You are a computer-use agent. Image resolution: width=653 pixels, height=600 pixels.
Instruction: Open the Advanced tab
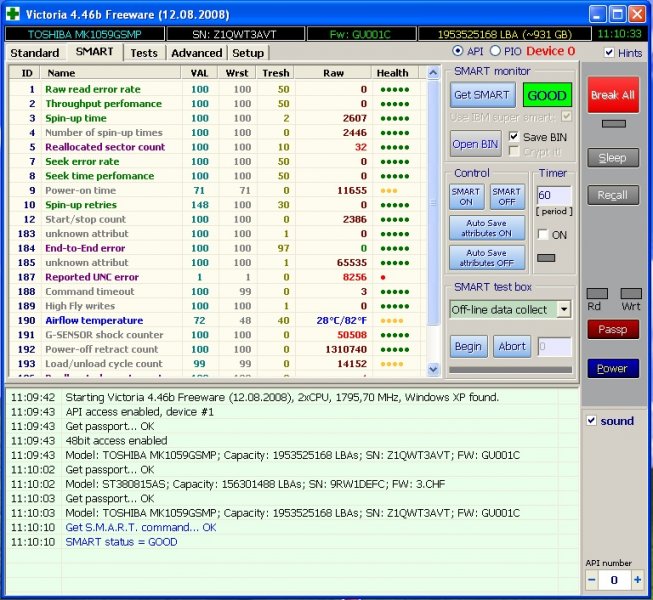[x=196, y=52]
